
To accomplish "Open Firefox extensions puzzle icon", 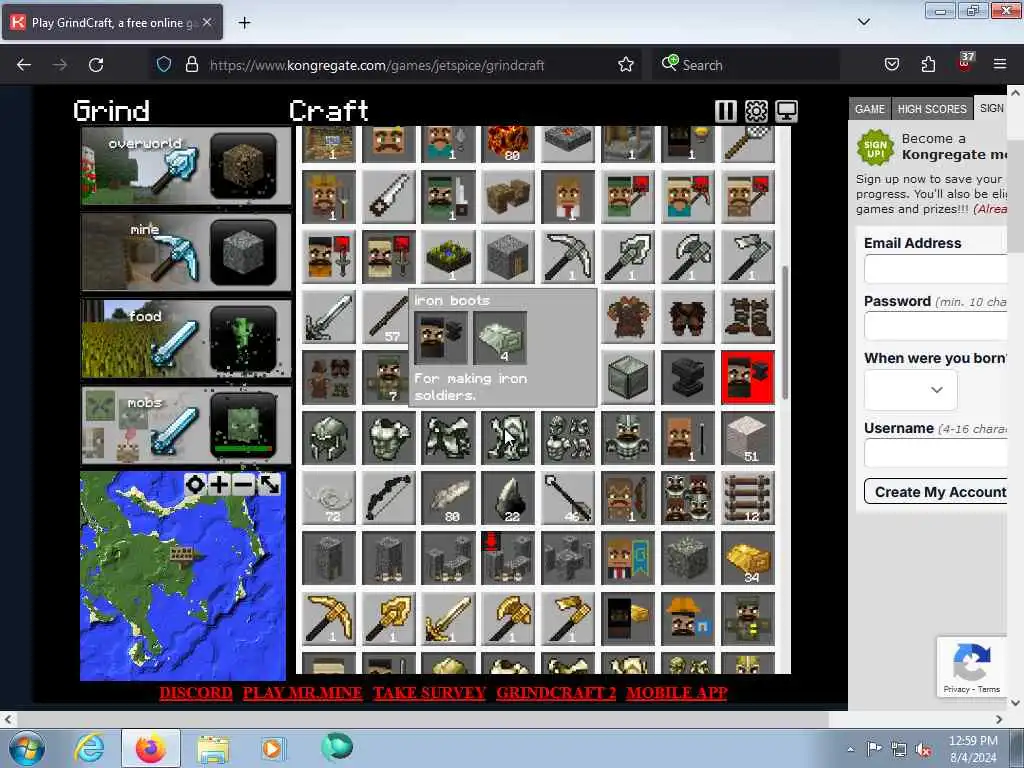I will pos(928,65).
